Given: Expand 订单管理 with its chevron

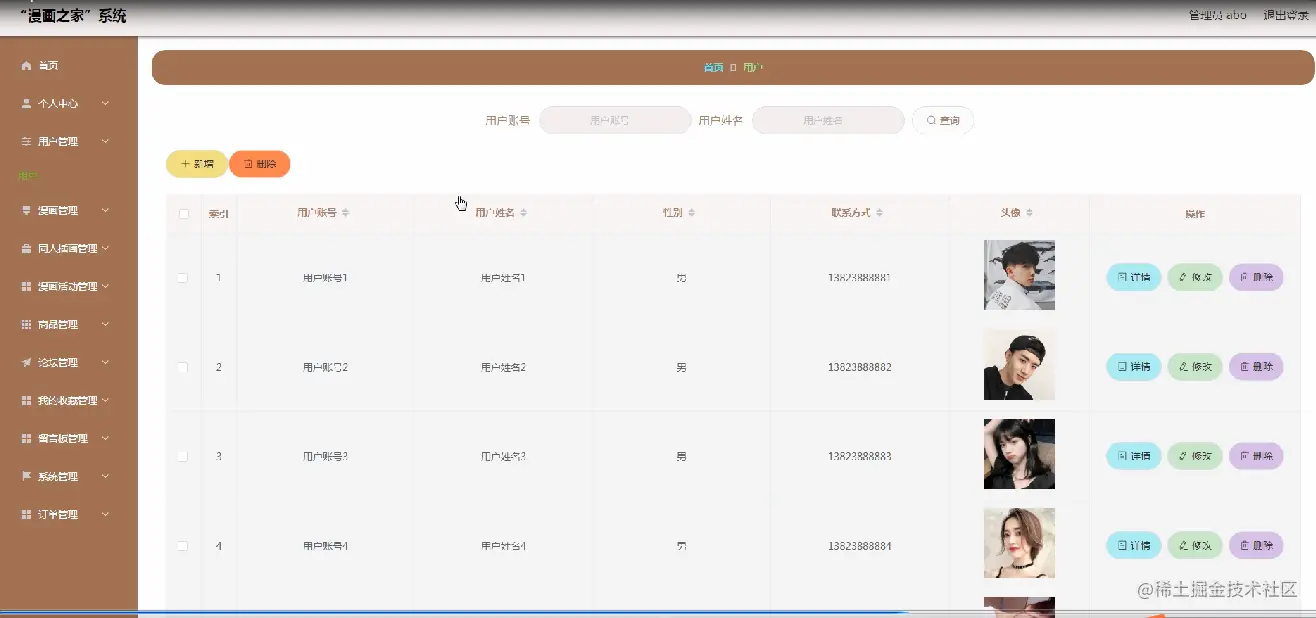Looking at the screenshot, I should click(105, 515).
